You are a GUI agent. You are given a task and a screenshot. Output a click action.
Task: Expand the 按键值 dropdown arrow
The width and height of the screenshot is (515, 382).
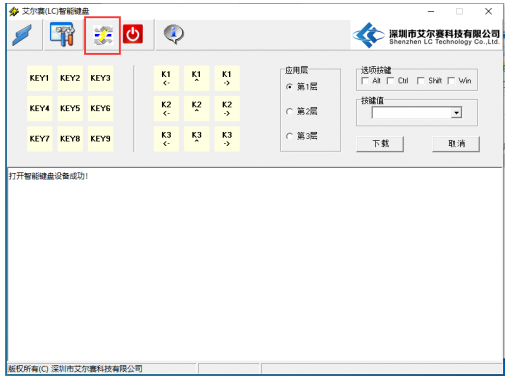(x=456, y=113)
